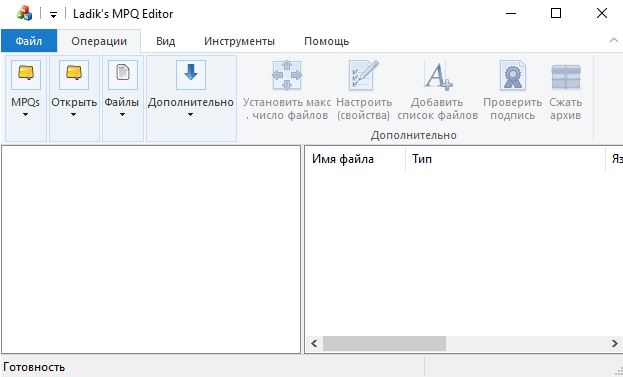Expand the Файлы dropdown arrow
Image resolution: width=623 pixels, height=377 pixels.
coord(122,115)
